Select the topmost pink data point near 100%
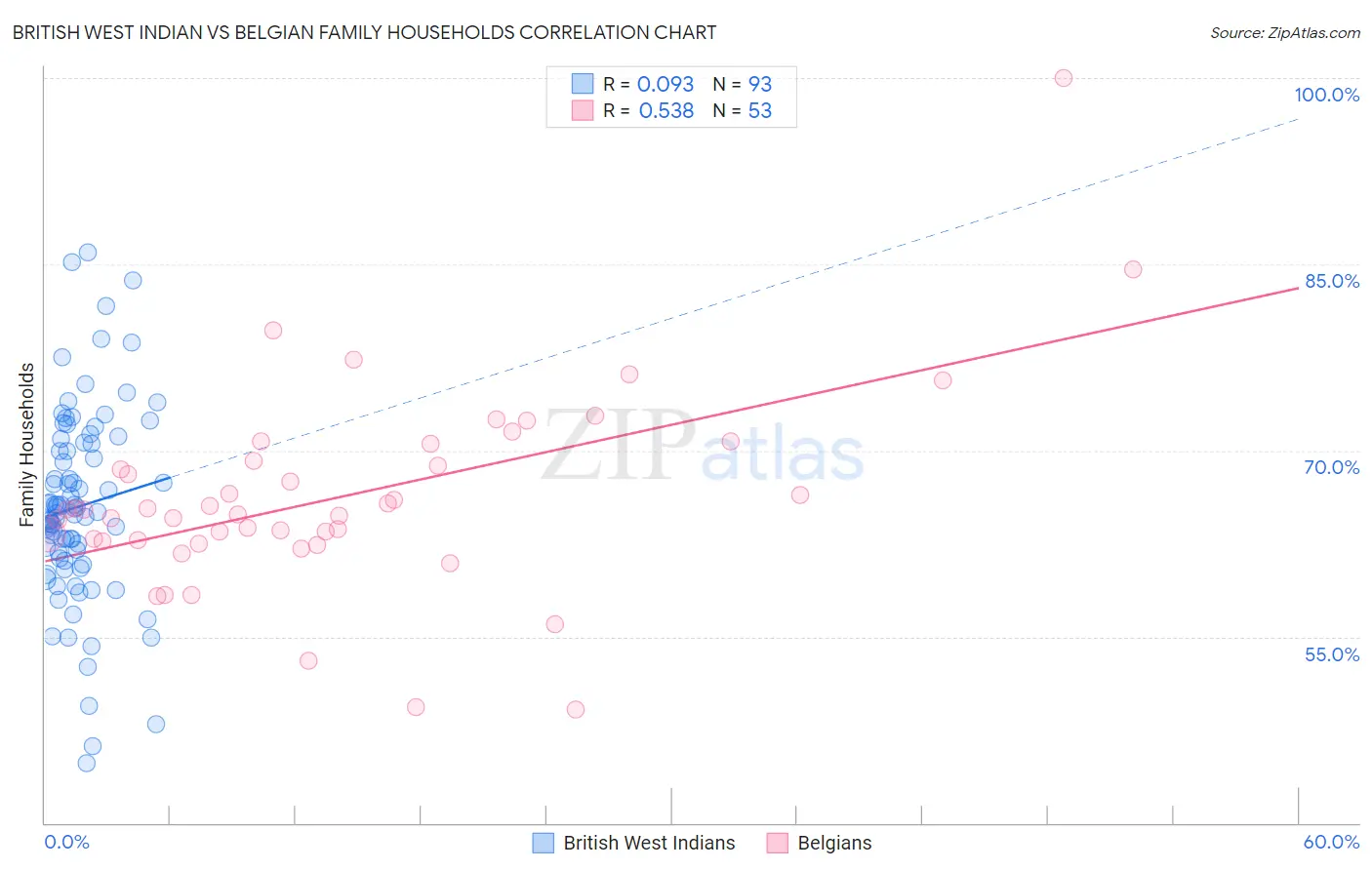Screen dimensions: 1372x870 (1064, 78)
